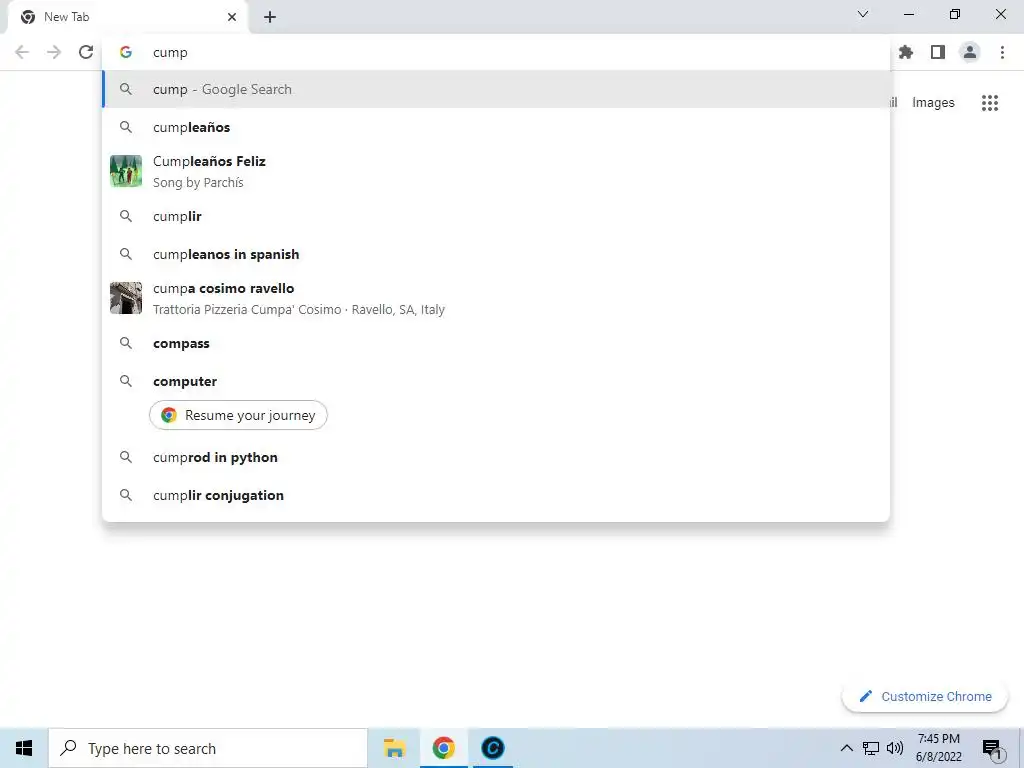The width and height of the screenshot is (1024, 768).
Task: Open the blue C app in taskbar
Action: tap(492, 748)
